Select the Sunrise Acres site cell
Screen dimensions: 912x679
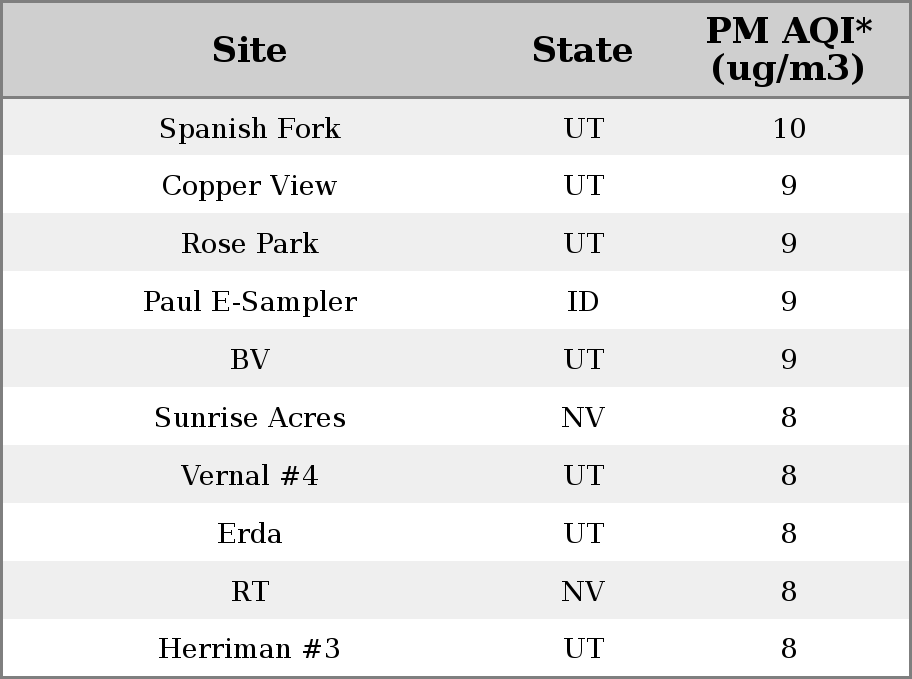pyautogui.click(x=250, y=418)
